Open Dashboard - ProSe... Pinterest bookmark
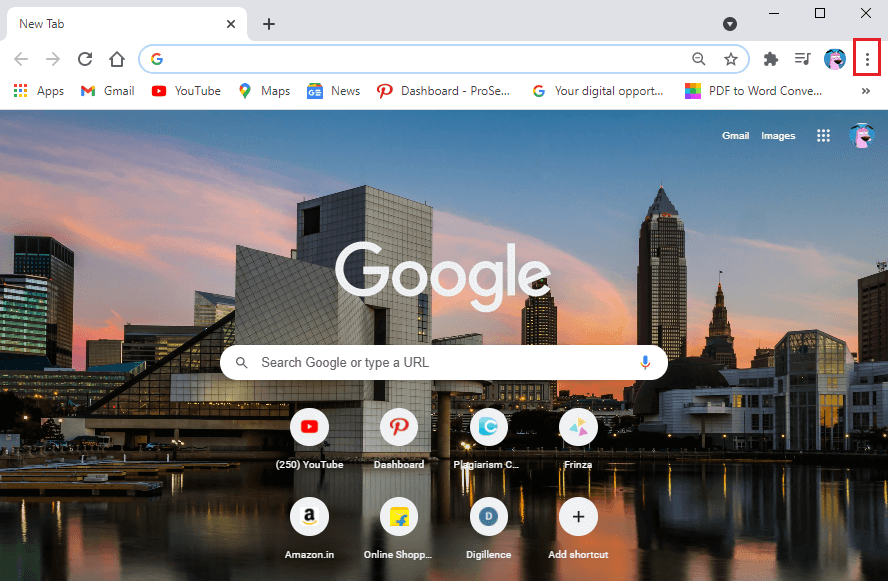The image size is (888, 581). tap(443, 91)
